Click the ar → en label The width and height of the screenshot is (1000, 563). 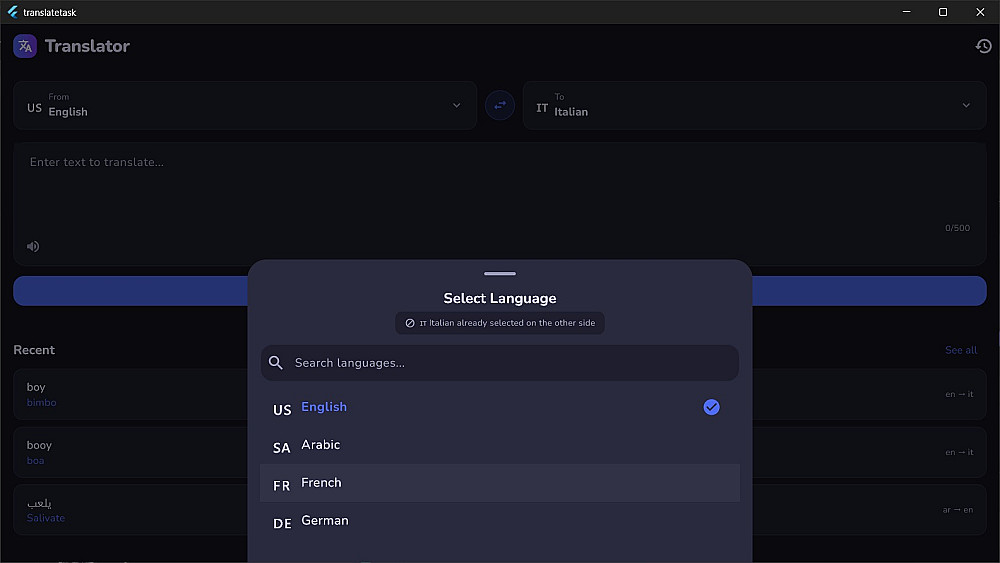pyautogui.click(x=957, y=509)
